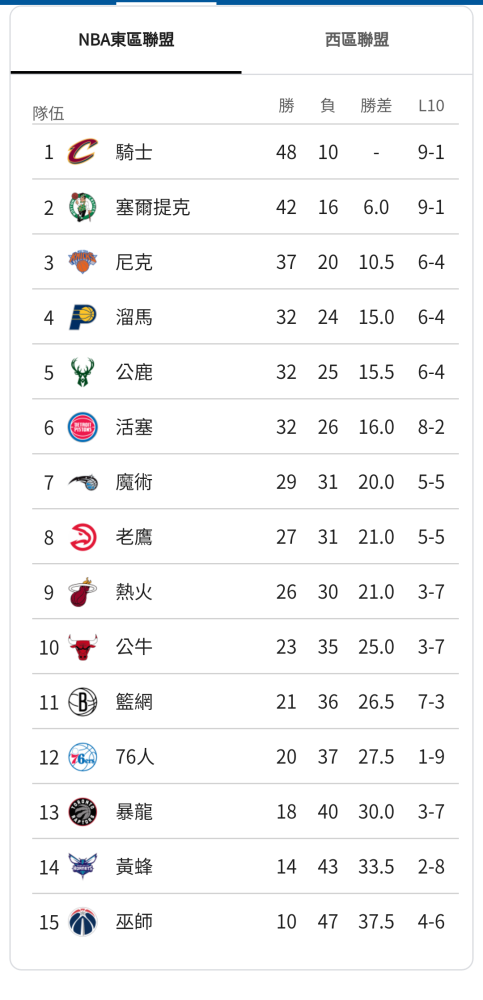Click the Knicks team logo

83,262
